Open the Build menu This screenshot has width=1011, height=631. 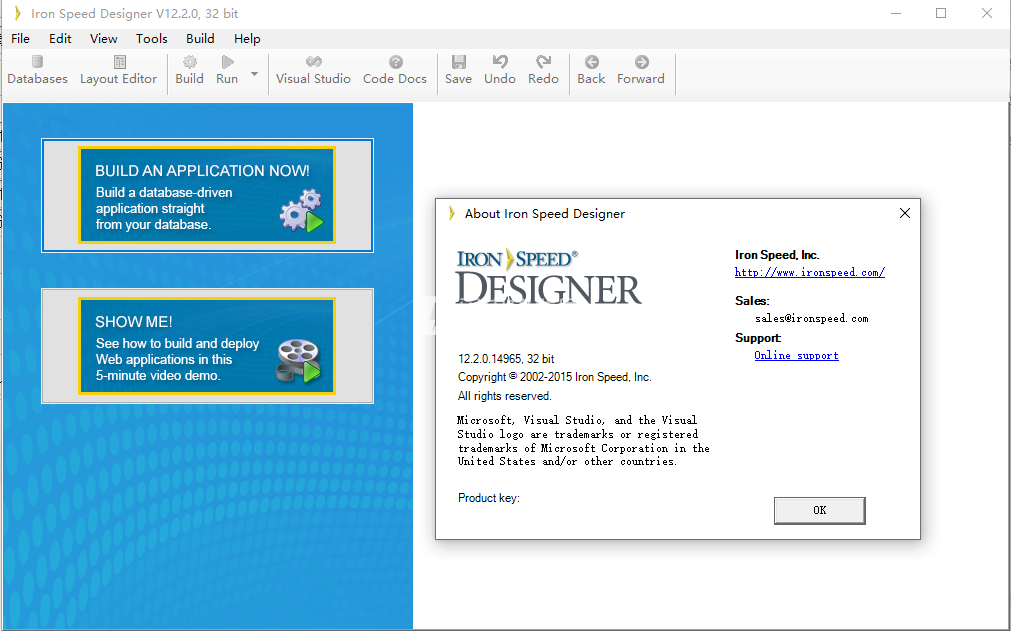[x=200, y=39]
